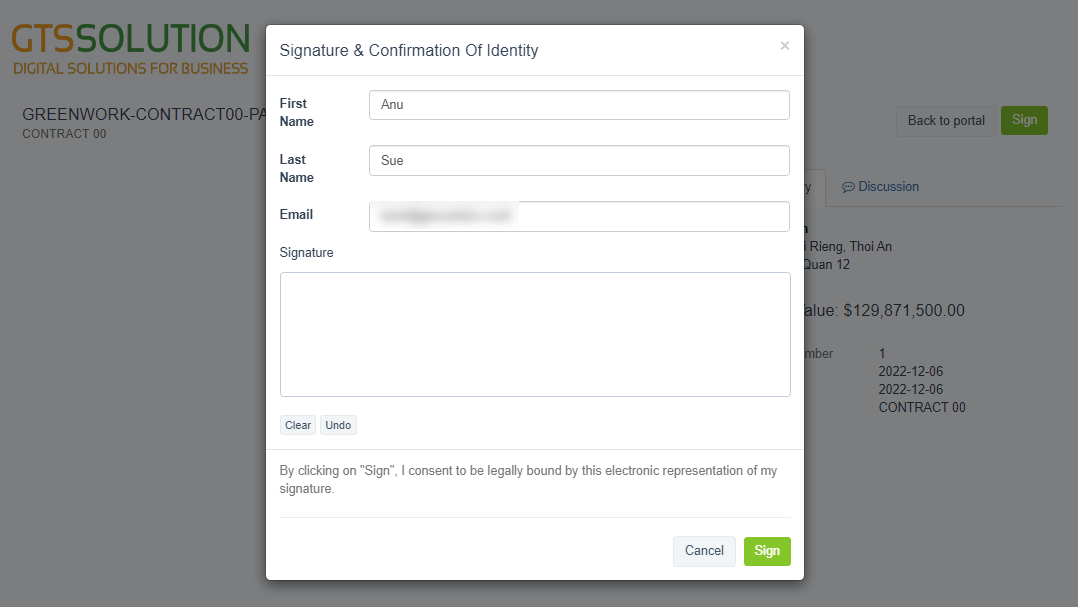Click the GTS Solution logo
Screen dimensions: 1078x607
click(x=130, y=50)
